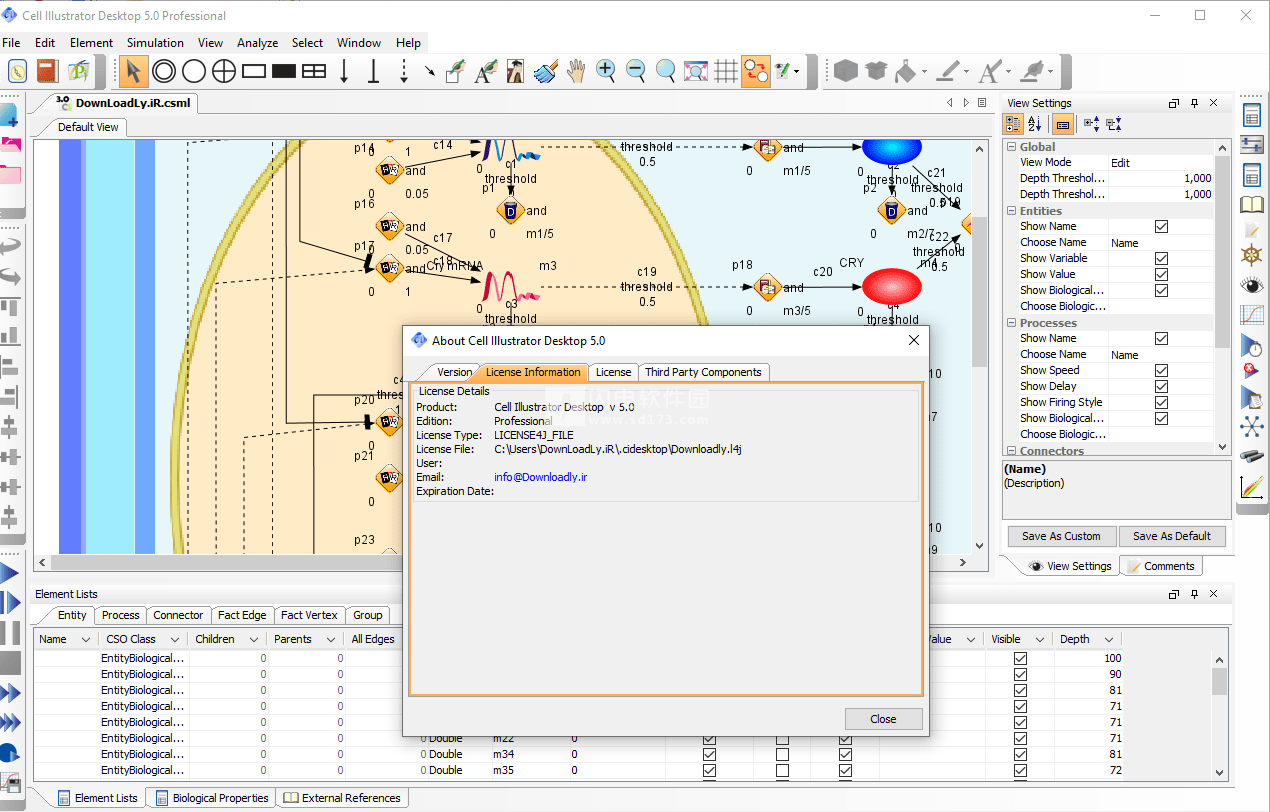Click the first Depth Threshold value field
Viewport: 1270px width, 812px height.
tap(1161, 178)
